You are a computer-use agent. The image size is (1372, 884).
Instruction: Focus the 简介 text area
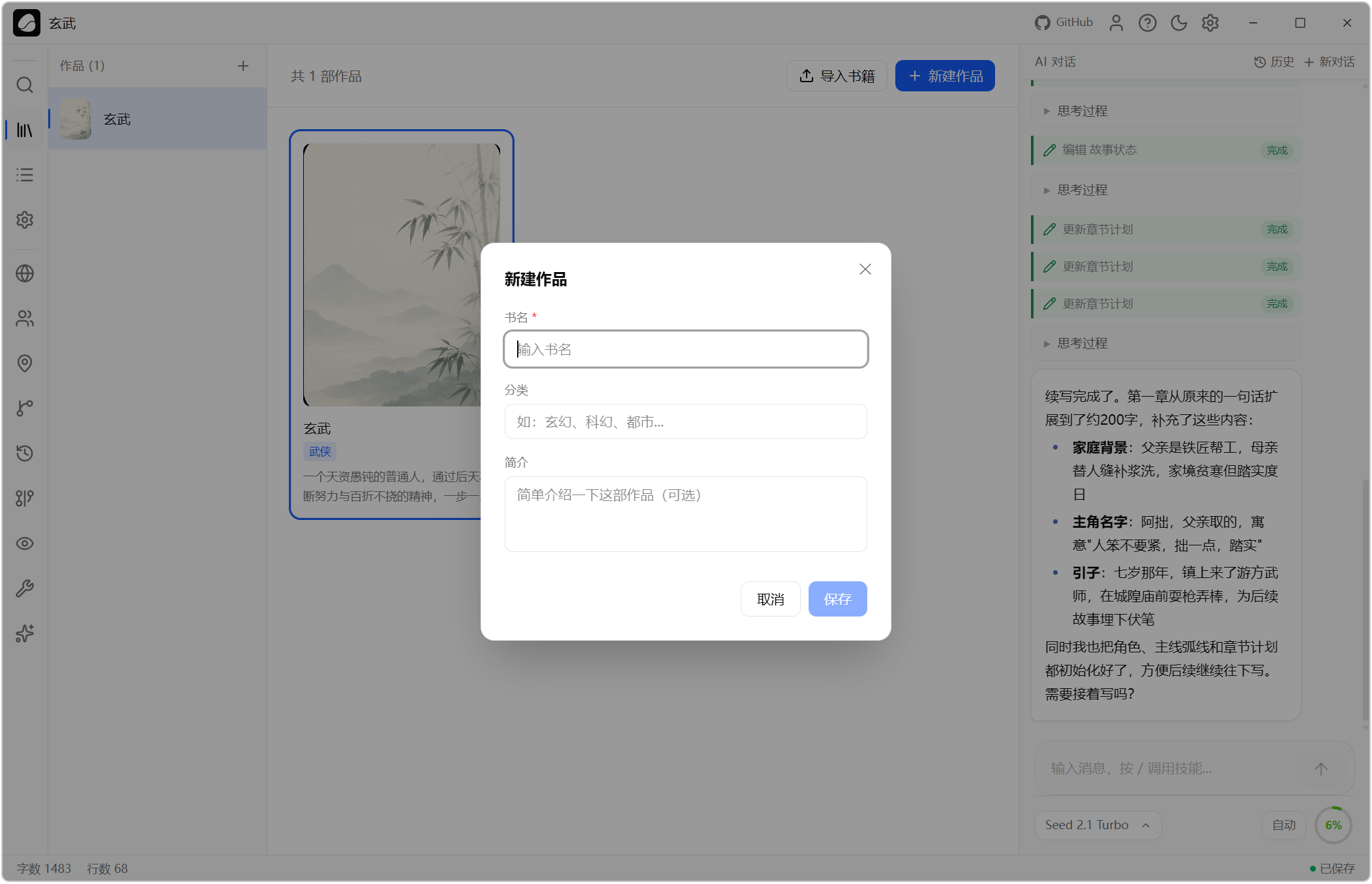(686, 514)
